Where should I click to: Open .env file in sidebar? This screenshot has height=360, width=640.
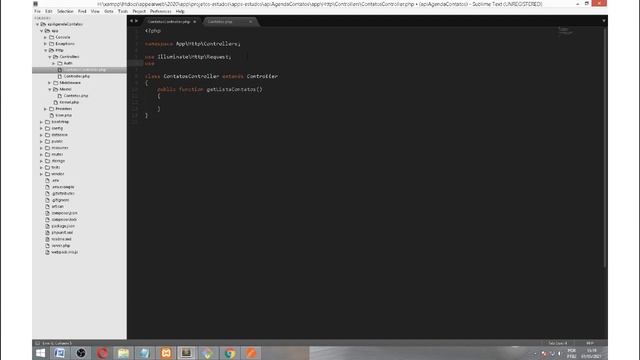pos(55,180)
